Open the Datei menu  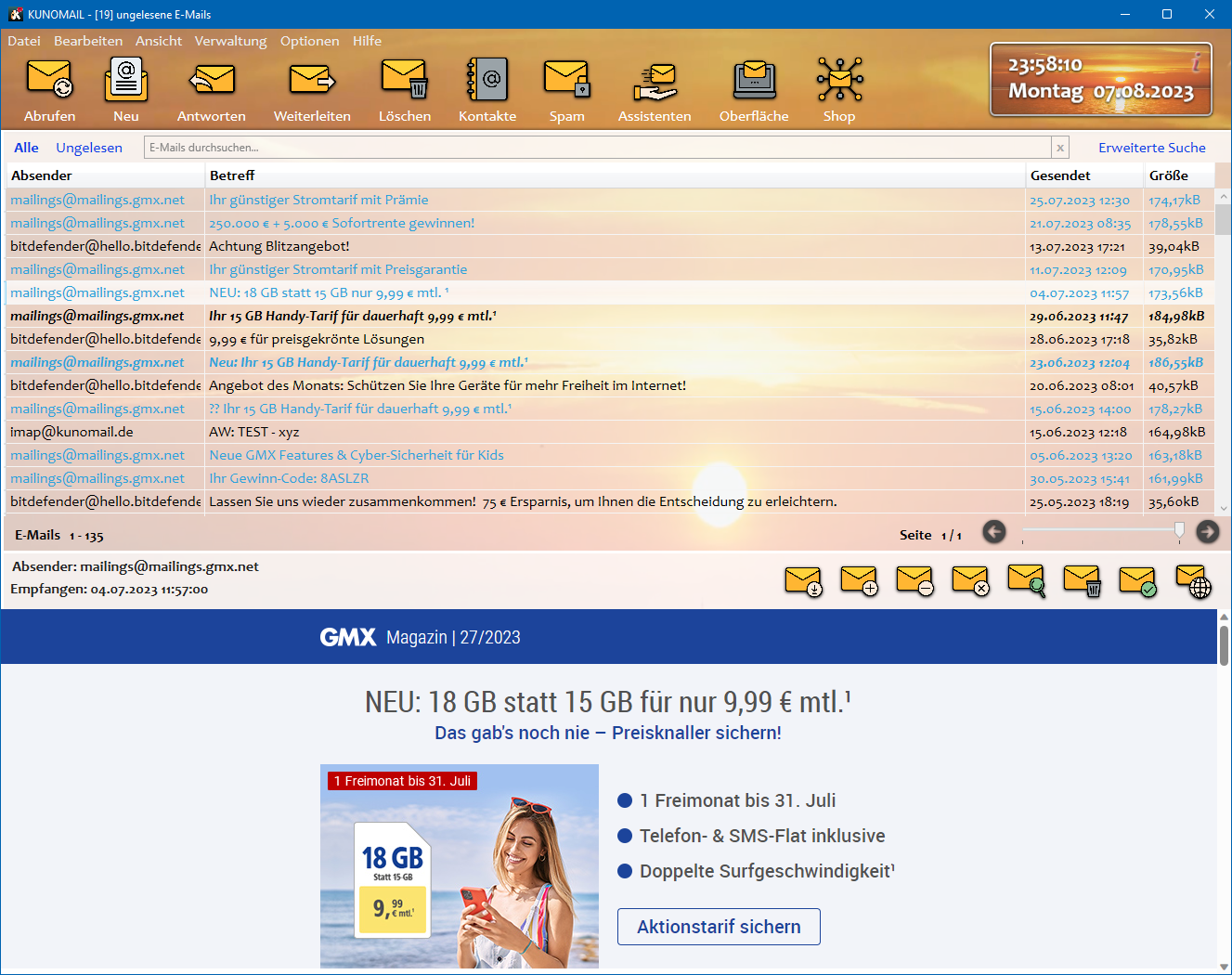tap(24, 41)
